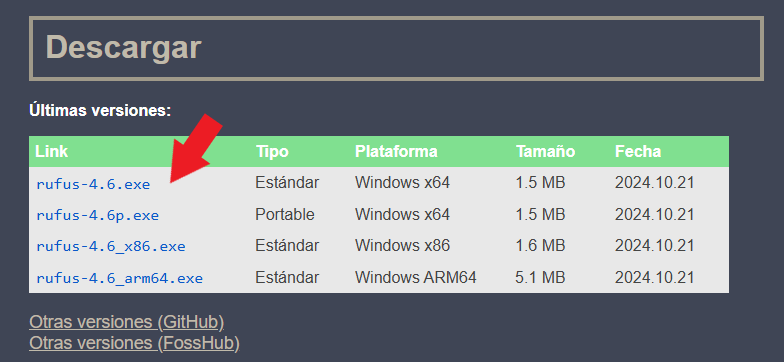Download the rufus-4.6_arm64.exe file
The height and width of the screenshot is (362, 784).
click(120, 278)
